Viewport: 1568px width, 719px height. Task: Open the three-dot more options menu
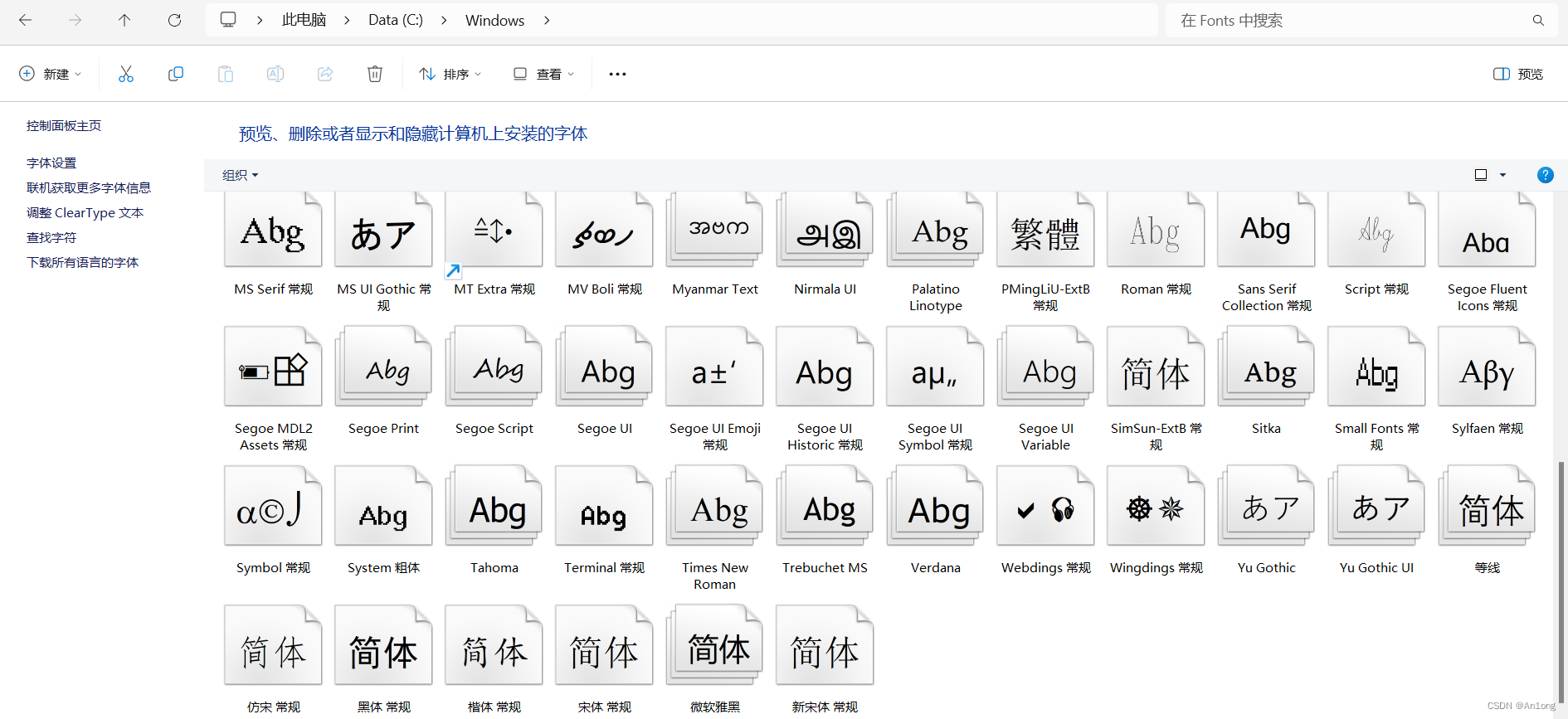tap(617, 74)
